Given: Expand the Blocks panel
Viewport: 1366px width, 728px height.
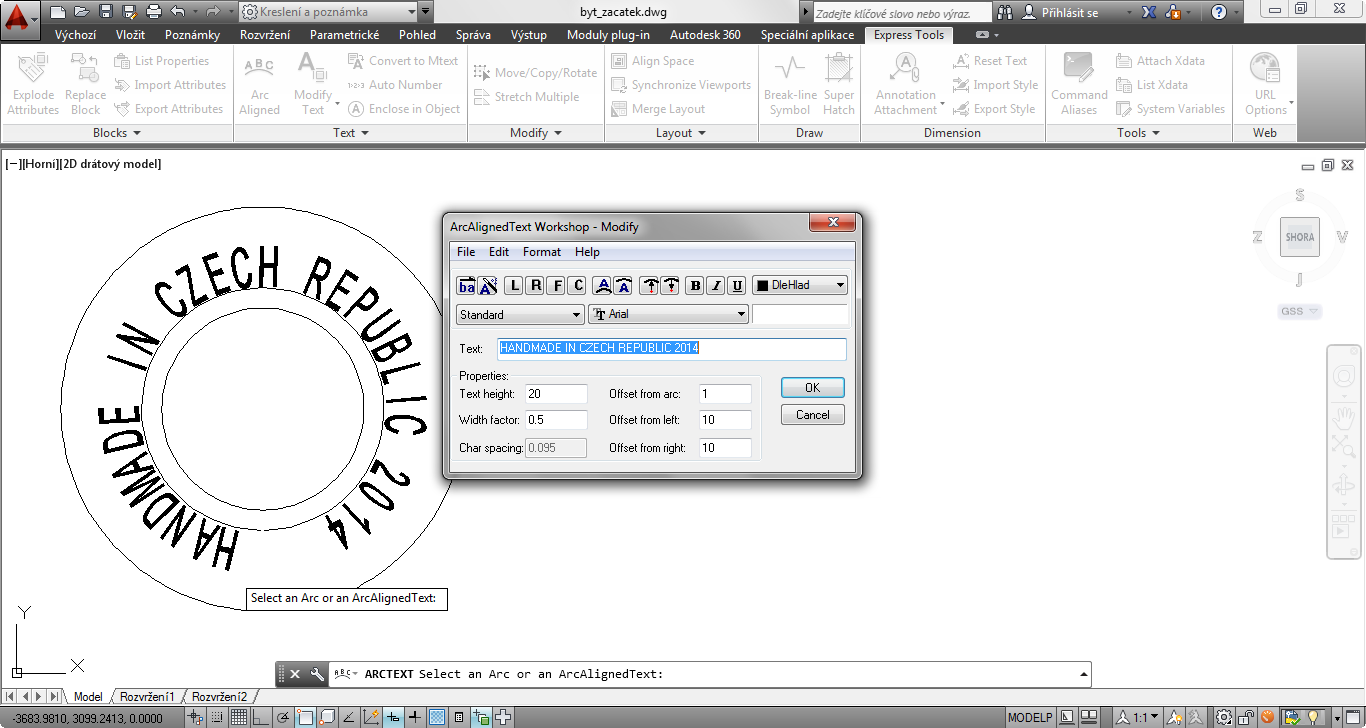Looking at the screenshot, I should pos(117,132).
